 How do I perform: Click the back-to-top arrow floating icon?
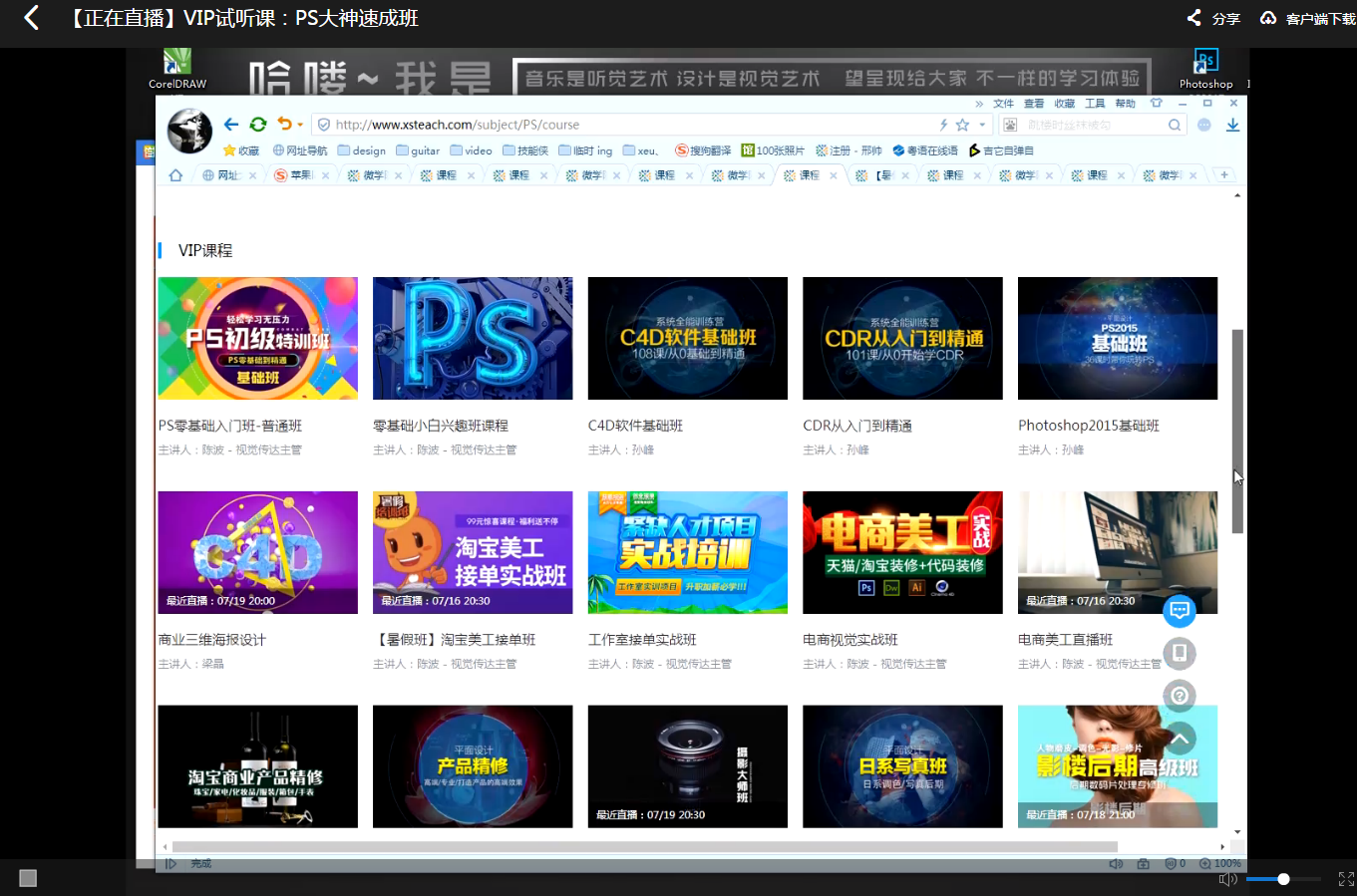[1180, 739]
